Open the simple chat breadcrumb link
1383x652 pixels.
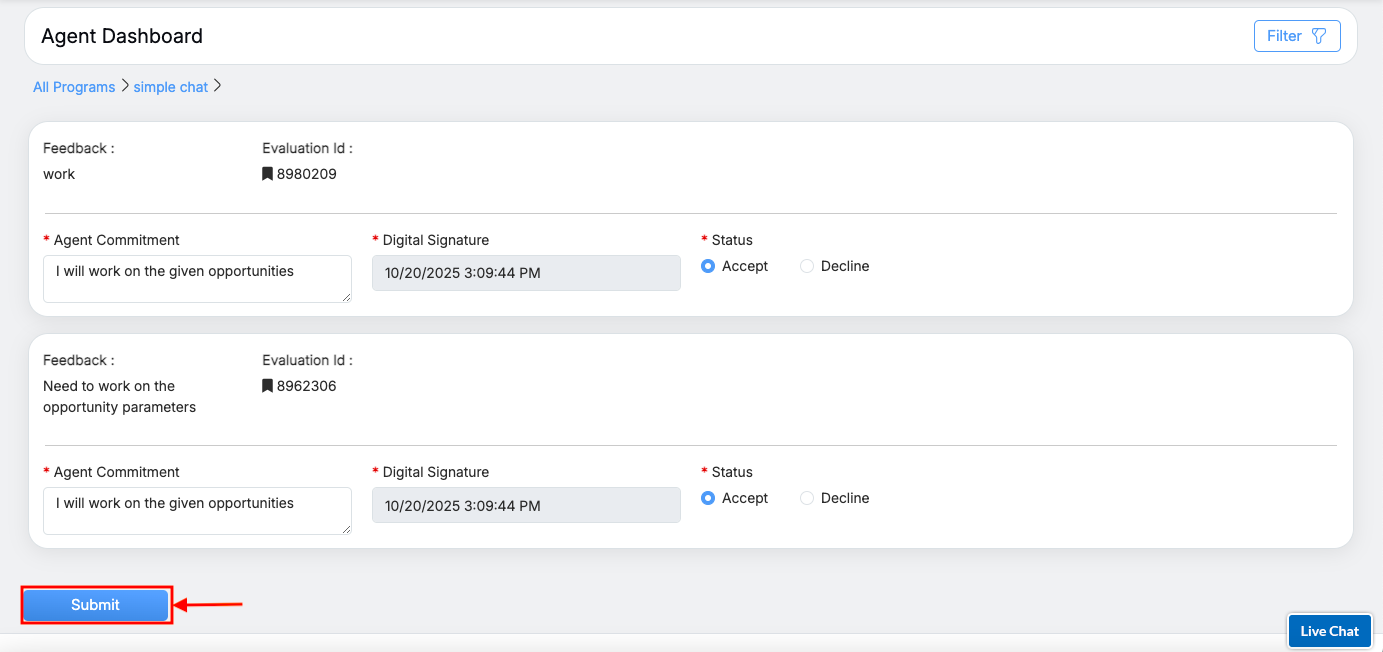coord(171,87)
